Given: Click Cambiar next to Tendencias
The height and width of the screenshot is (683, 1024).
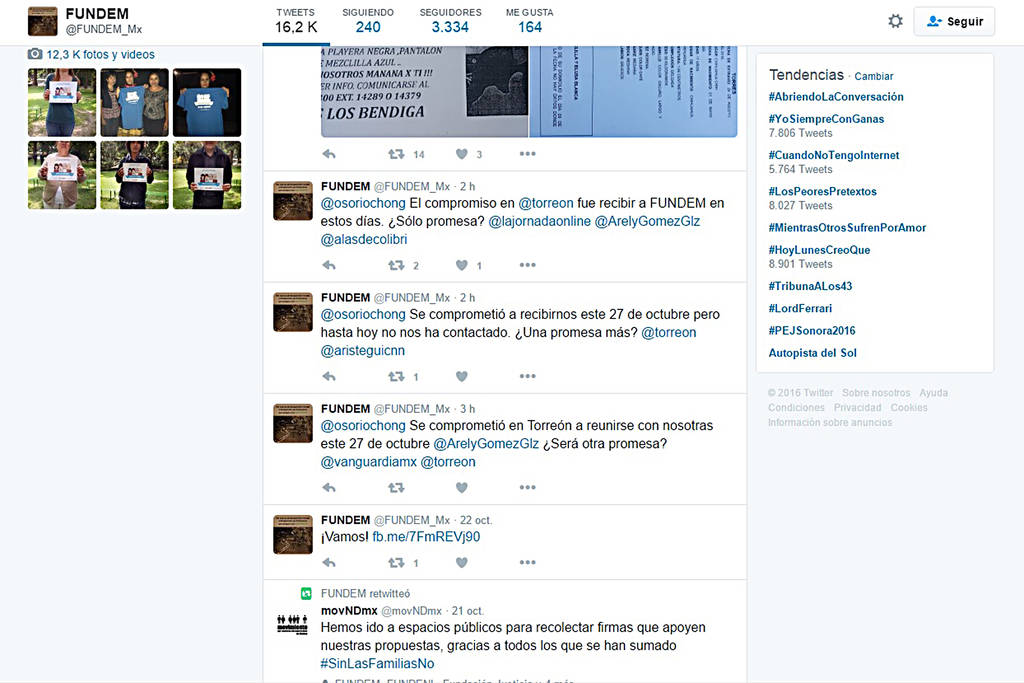Looking at the screenshot, I should pyautogui.click(x=873, y=76).
